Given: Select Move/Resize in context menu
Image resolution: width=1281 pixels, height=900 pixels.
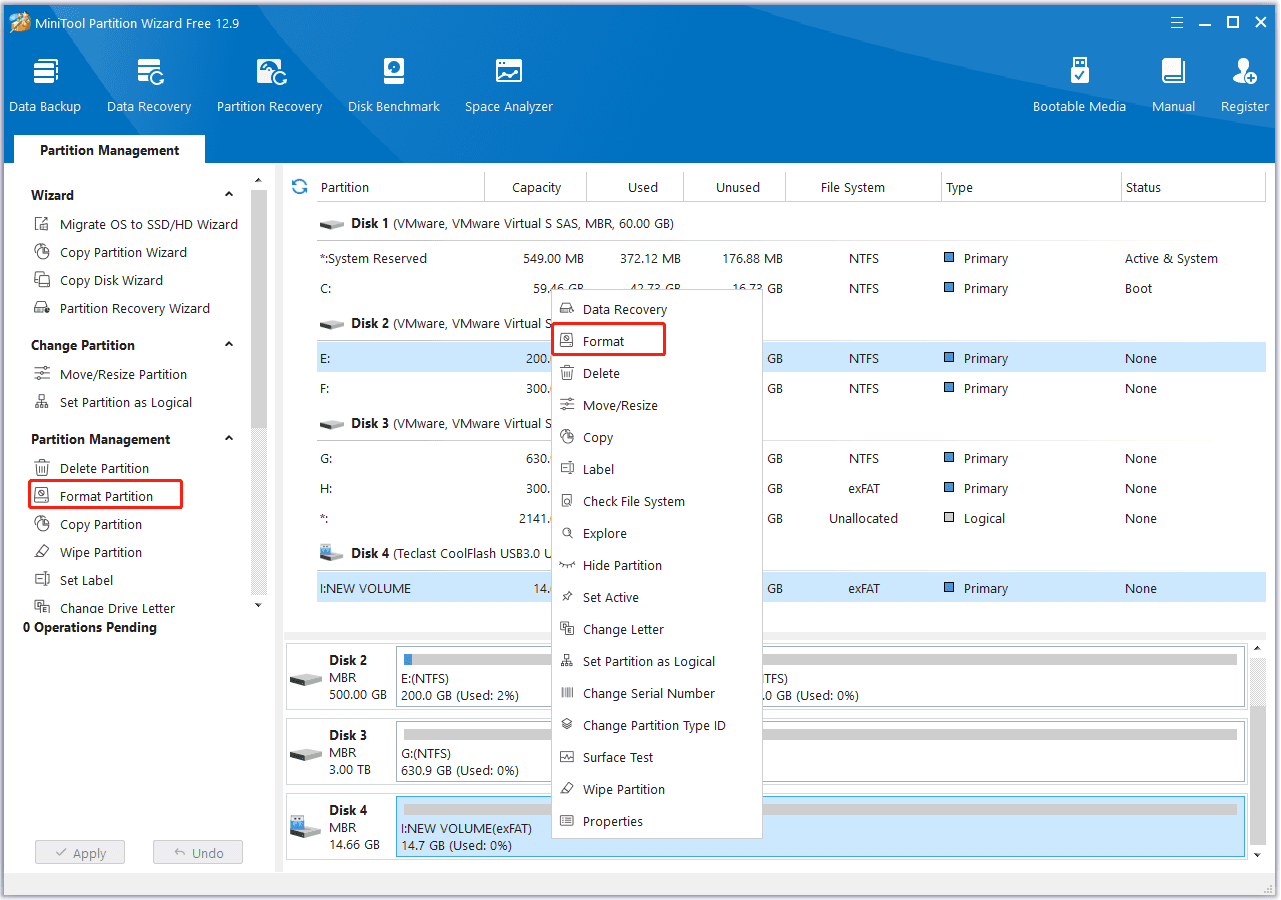Looking at the screenshot, I should [657, 405].
